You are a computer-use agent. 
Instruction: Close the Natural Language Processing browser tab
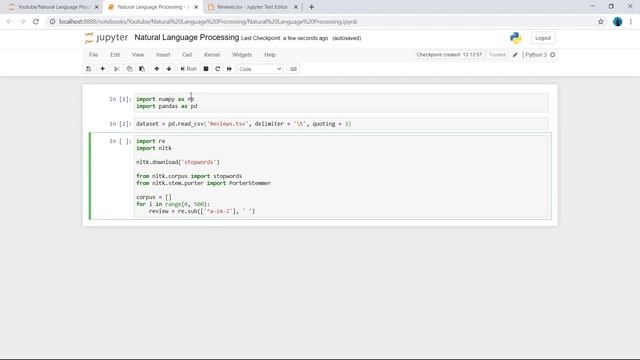pos(196,7)
